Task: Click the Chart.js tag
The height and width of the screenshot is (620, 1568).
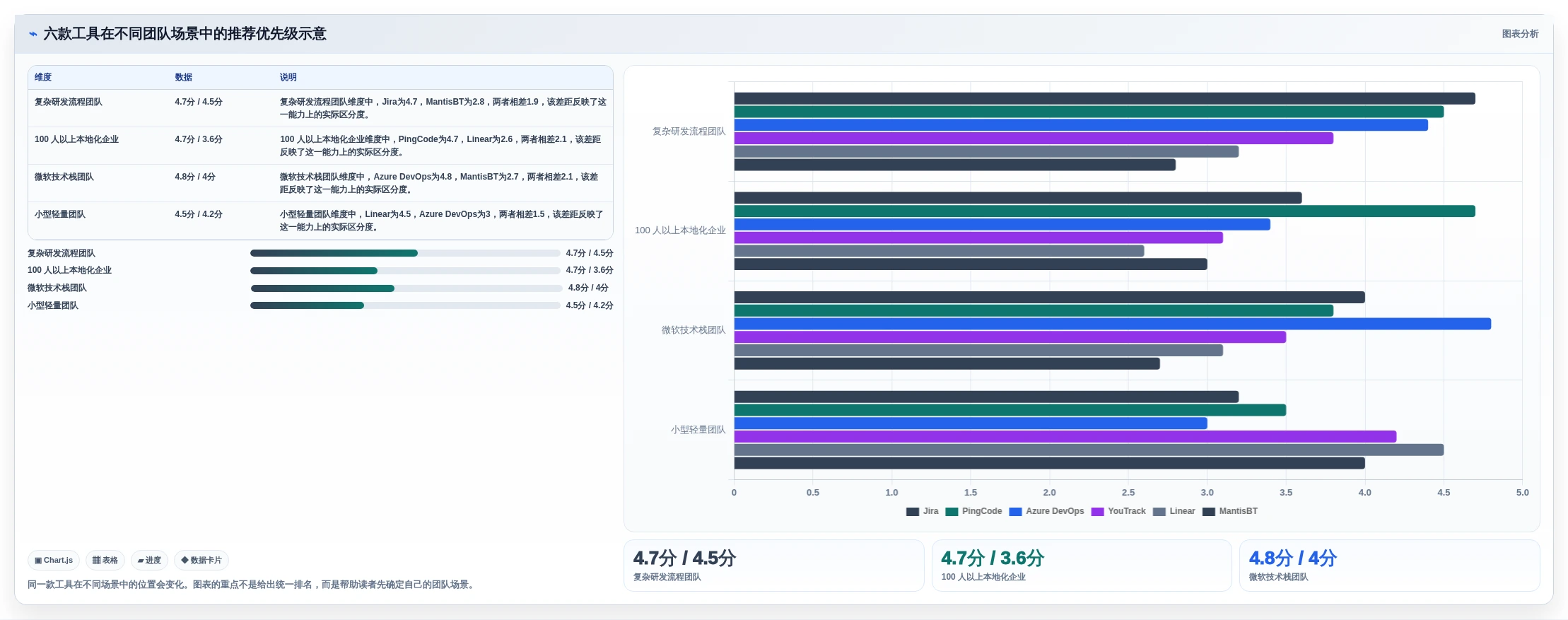Action: click(x=54, y=561)
